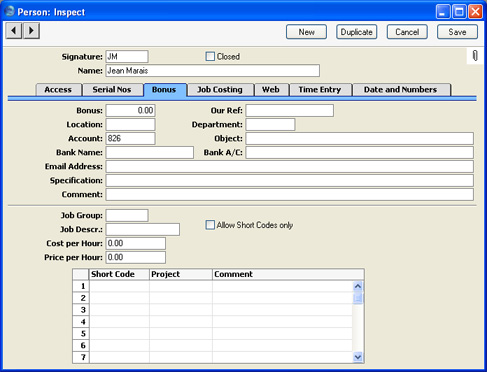The height and width of the screenshot is (372, 487).
Task: Click the Department field
Action: point(270,124)
